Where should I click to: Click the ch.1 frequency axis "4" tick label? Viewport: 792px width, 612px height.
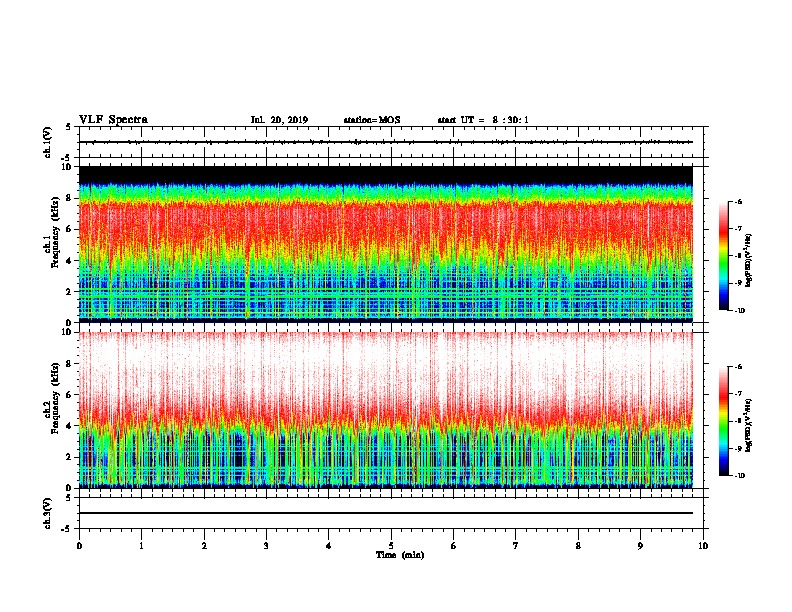click(69, 261)
